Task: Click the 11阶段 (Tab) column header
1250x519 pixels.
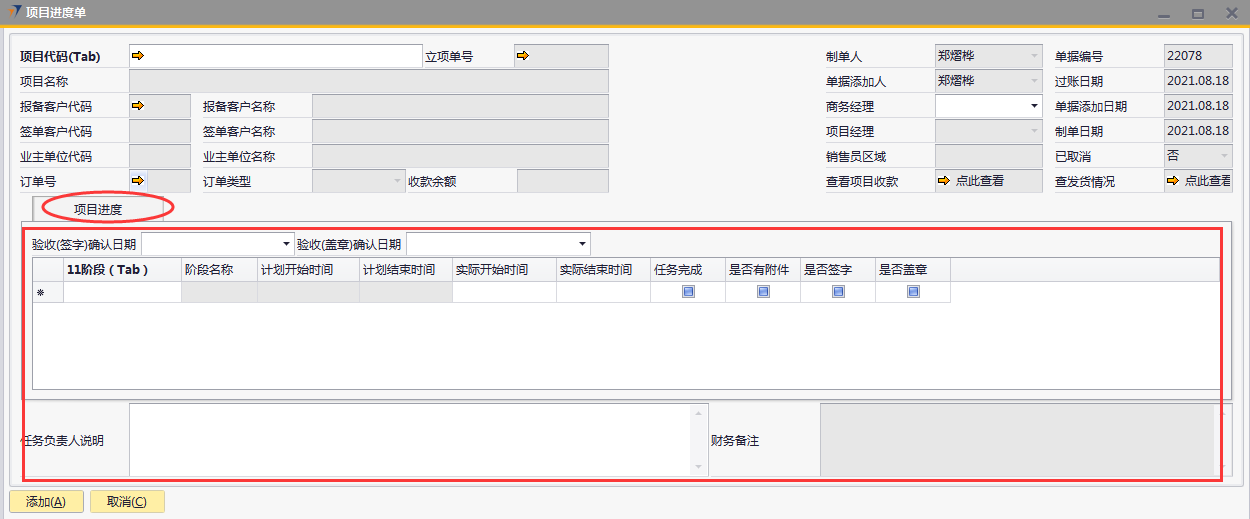Action: pos(107,270)
